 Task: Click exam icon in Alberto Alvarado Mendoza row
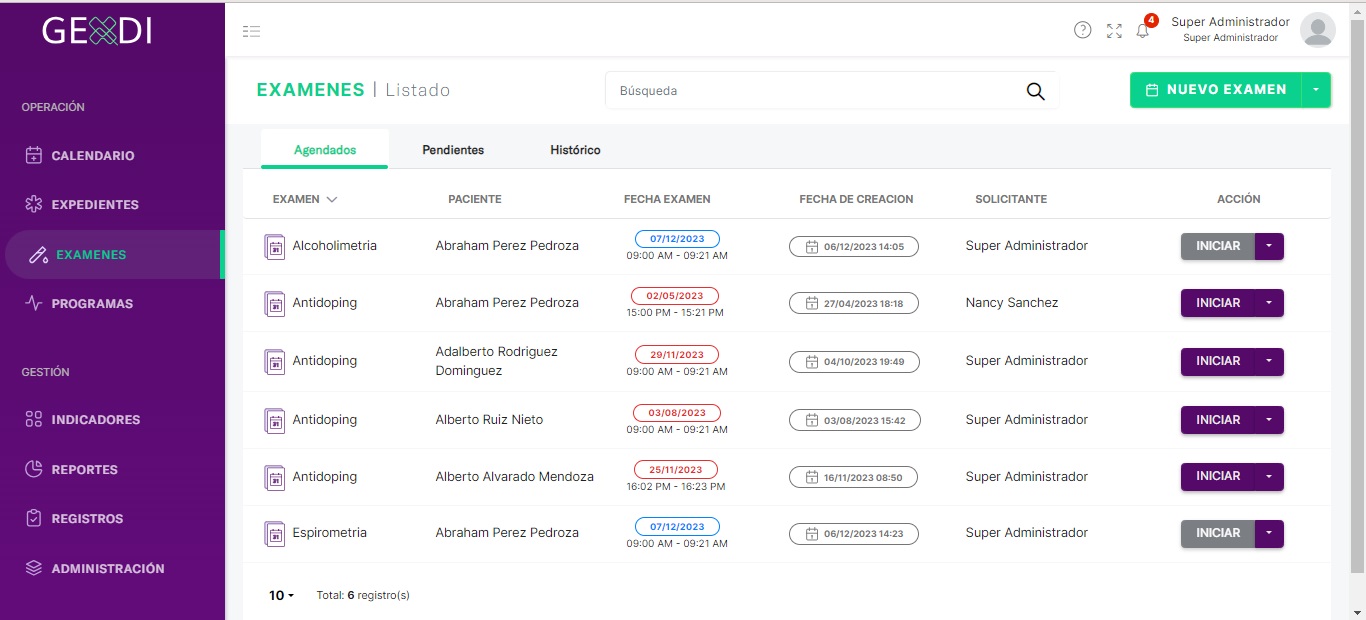(x=274, y=477)
